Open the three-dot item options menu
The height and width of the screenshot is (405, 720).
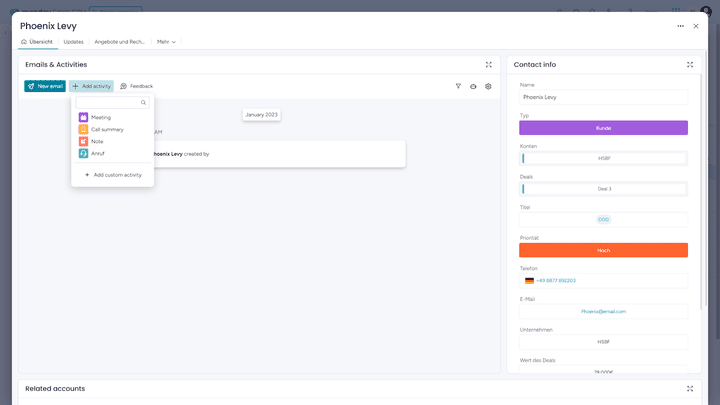(680, 26)
